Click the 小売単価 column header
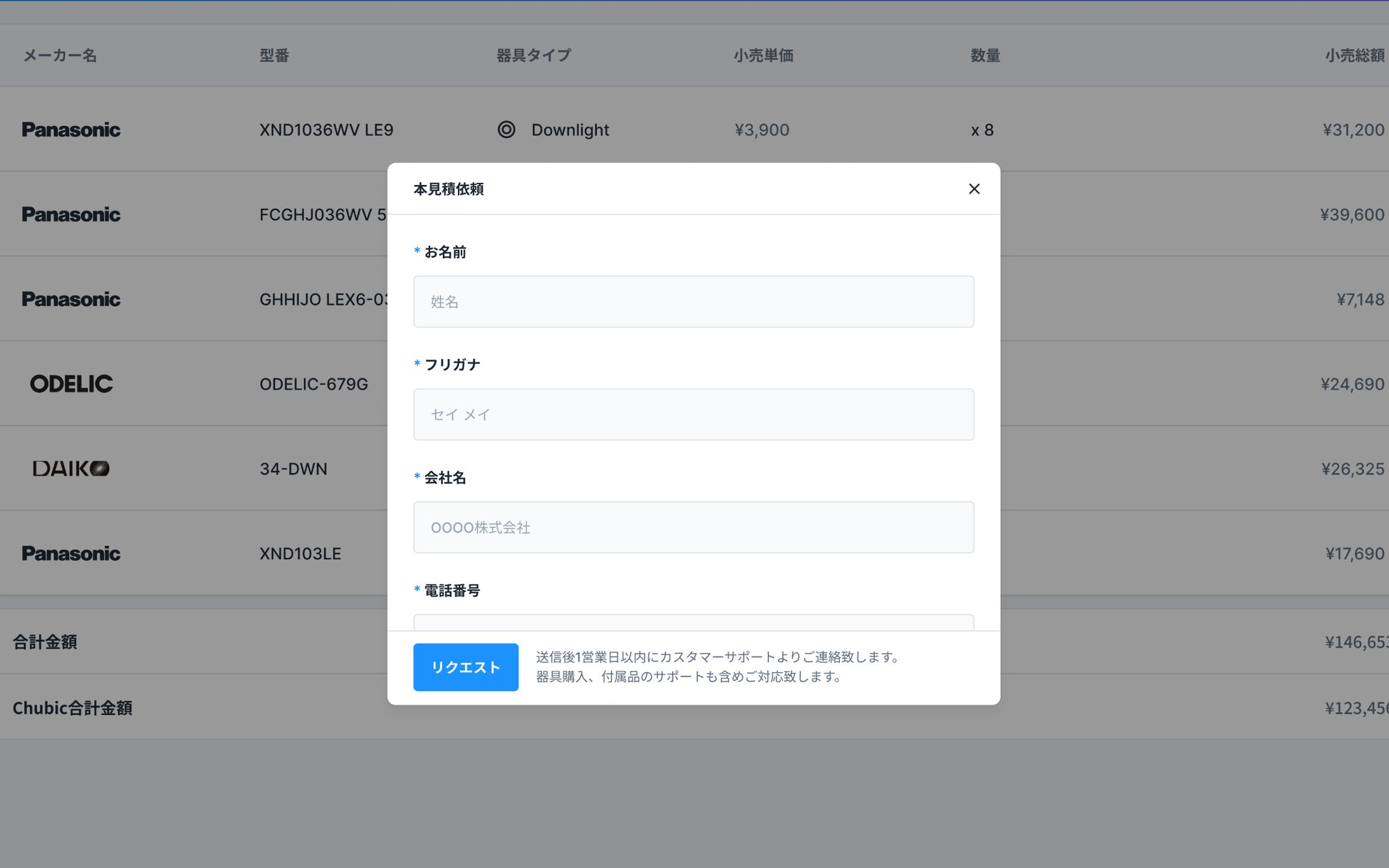 pos(763,56)
